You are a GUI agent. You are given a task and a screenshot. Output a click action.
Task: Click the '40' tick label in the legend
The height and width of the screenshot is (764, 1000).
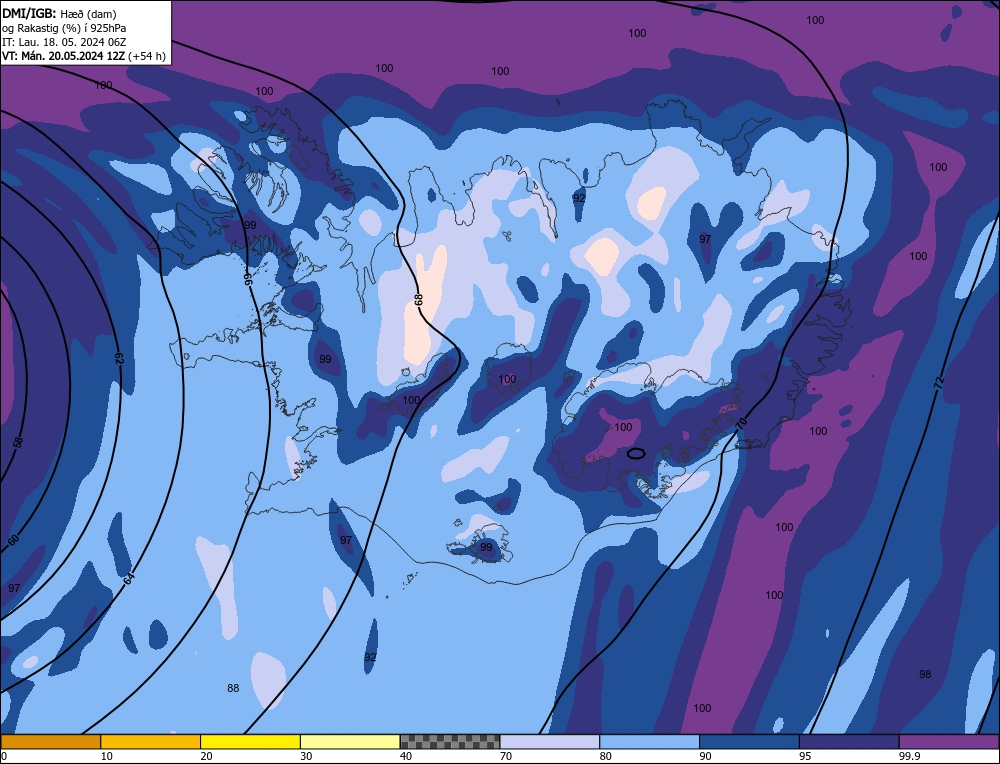pos(406,756)
